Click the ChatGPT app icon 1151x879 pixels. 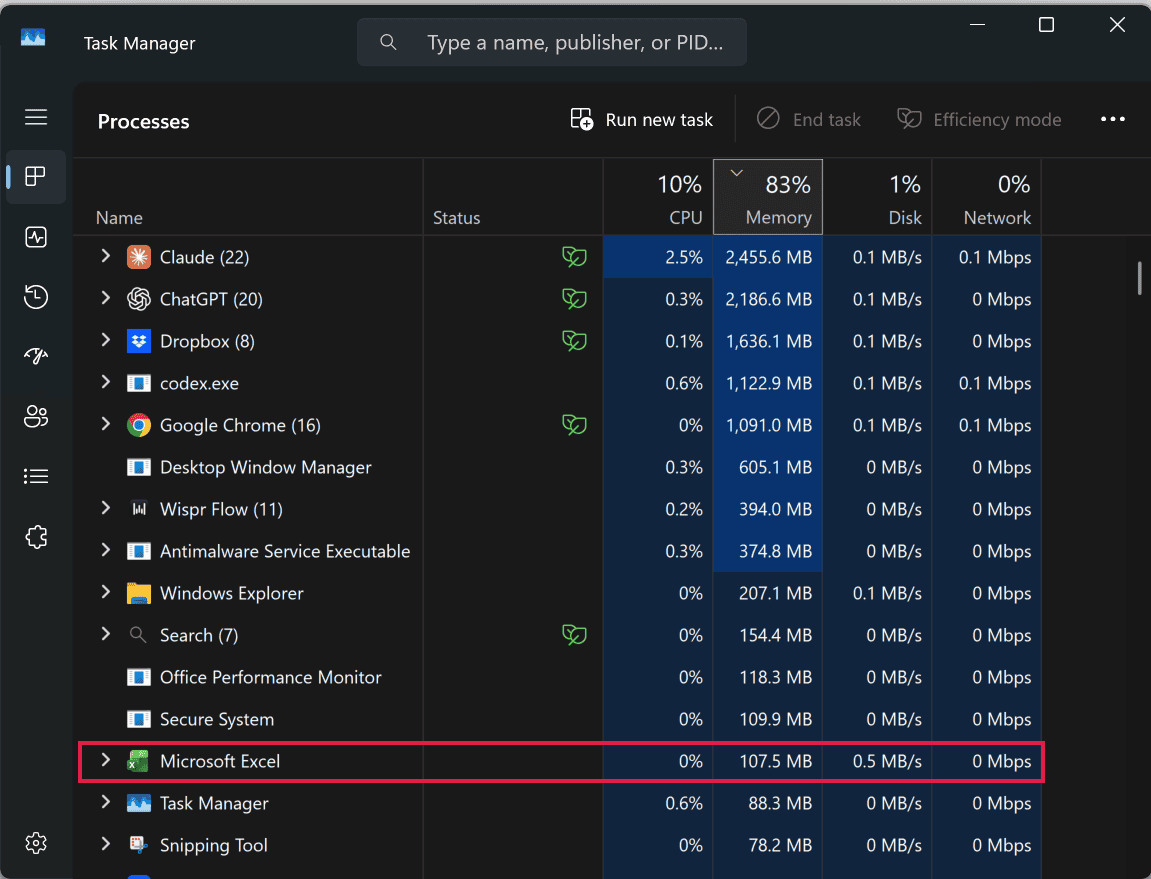(139, 299)
